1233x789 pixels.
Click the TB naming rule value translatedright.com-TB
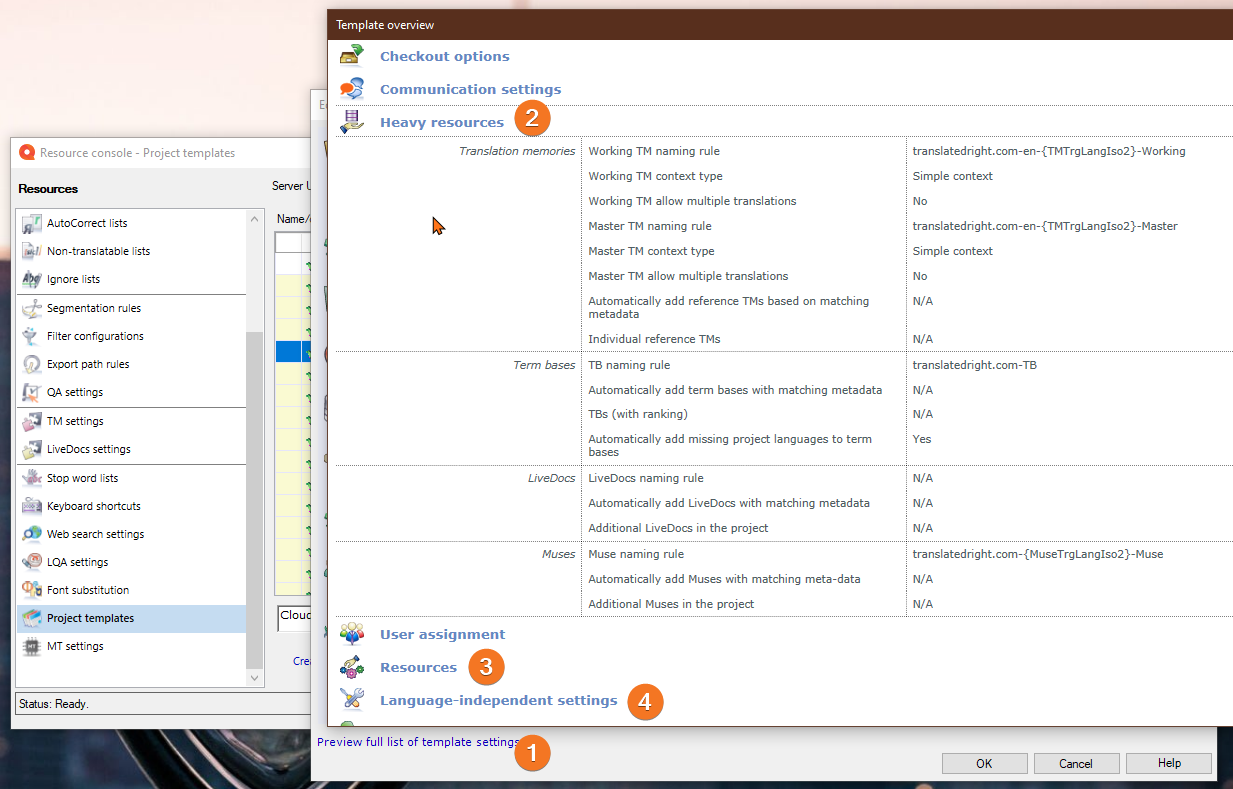pyautogui.click(x=975, y=365)
